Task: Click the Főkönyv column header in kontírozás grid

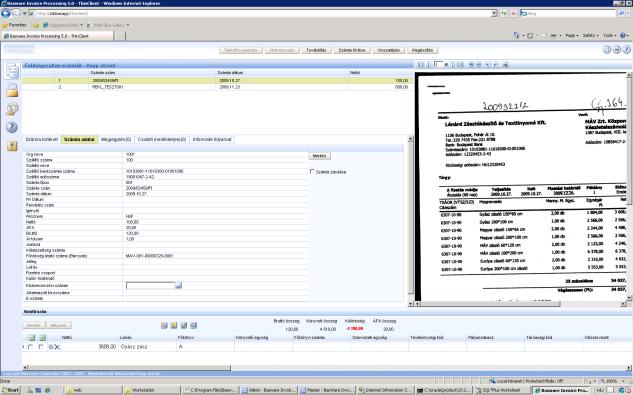Action: (186, 337)
